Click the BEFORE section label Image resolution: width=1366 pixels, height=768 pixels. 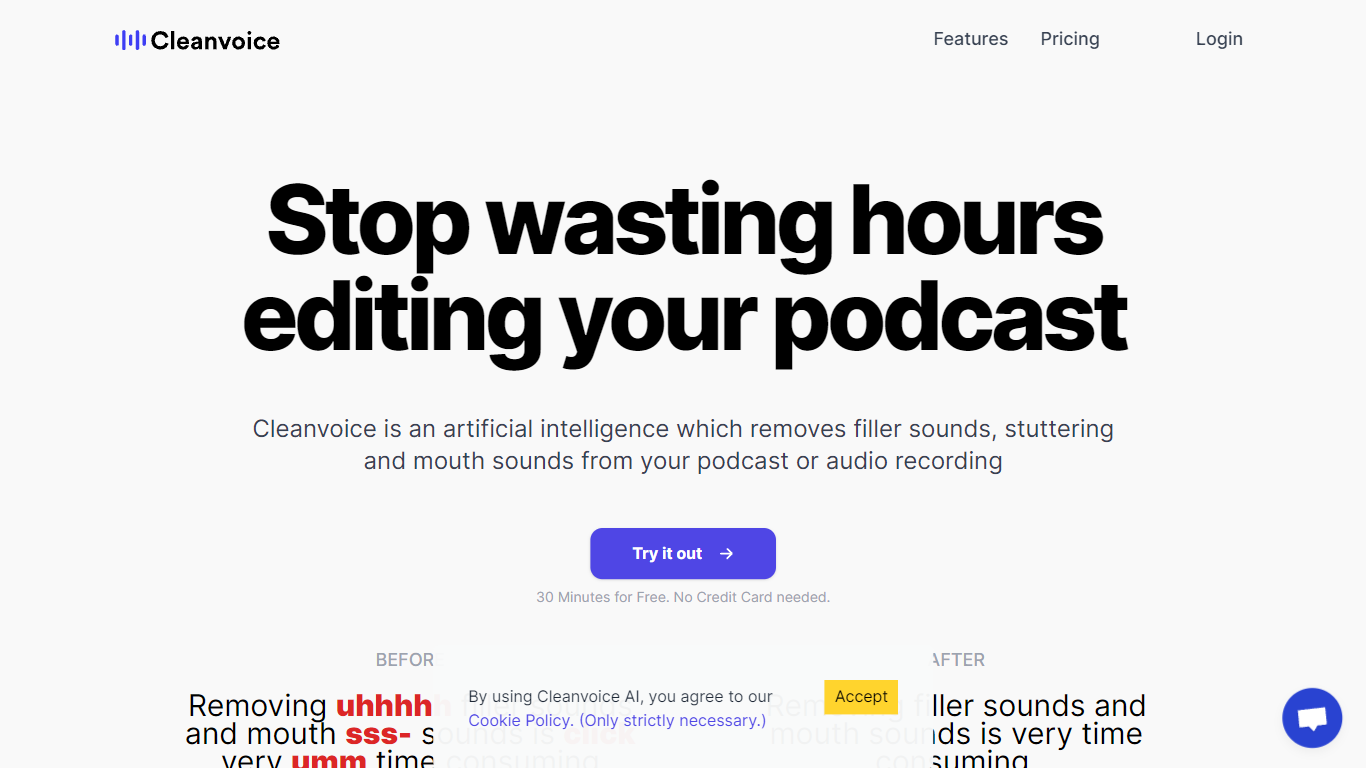[x=404, y=660]
